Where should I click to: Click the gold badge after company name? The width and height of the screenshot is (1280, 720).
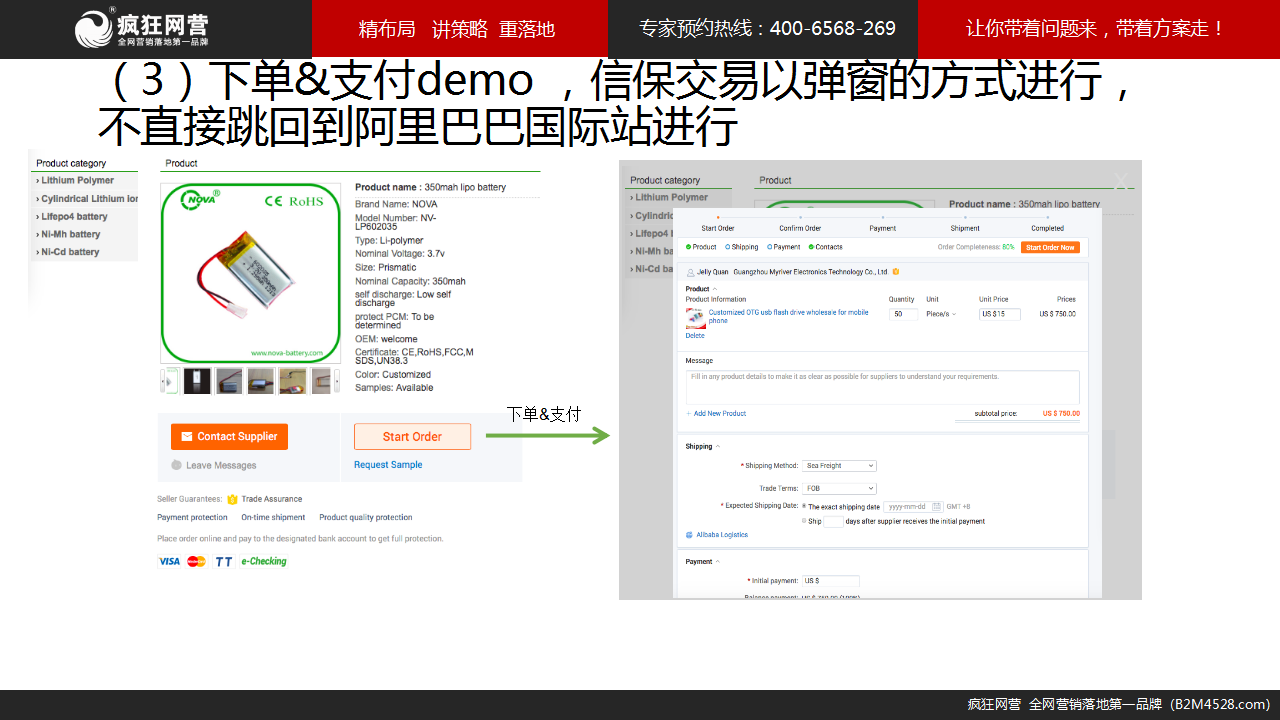[895, 271]
